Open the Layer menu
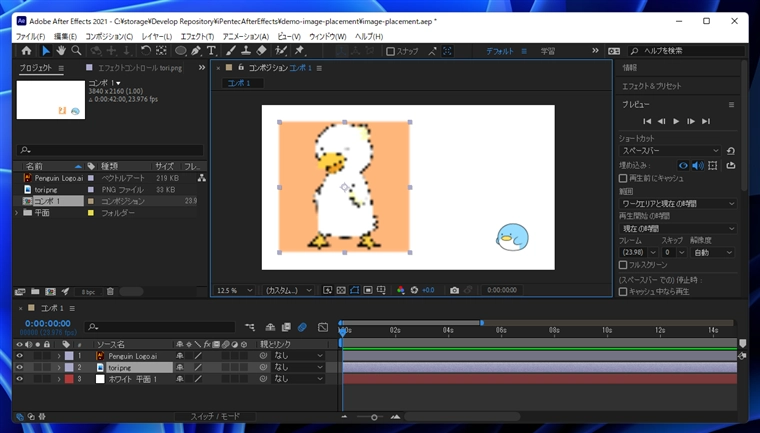This screenshot has height=433, width=760. (x=157, y=36)
